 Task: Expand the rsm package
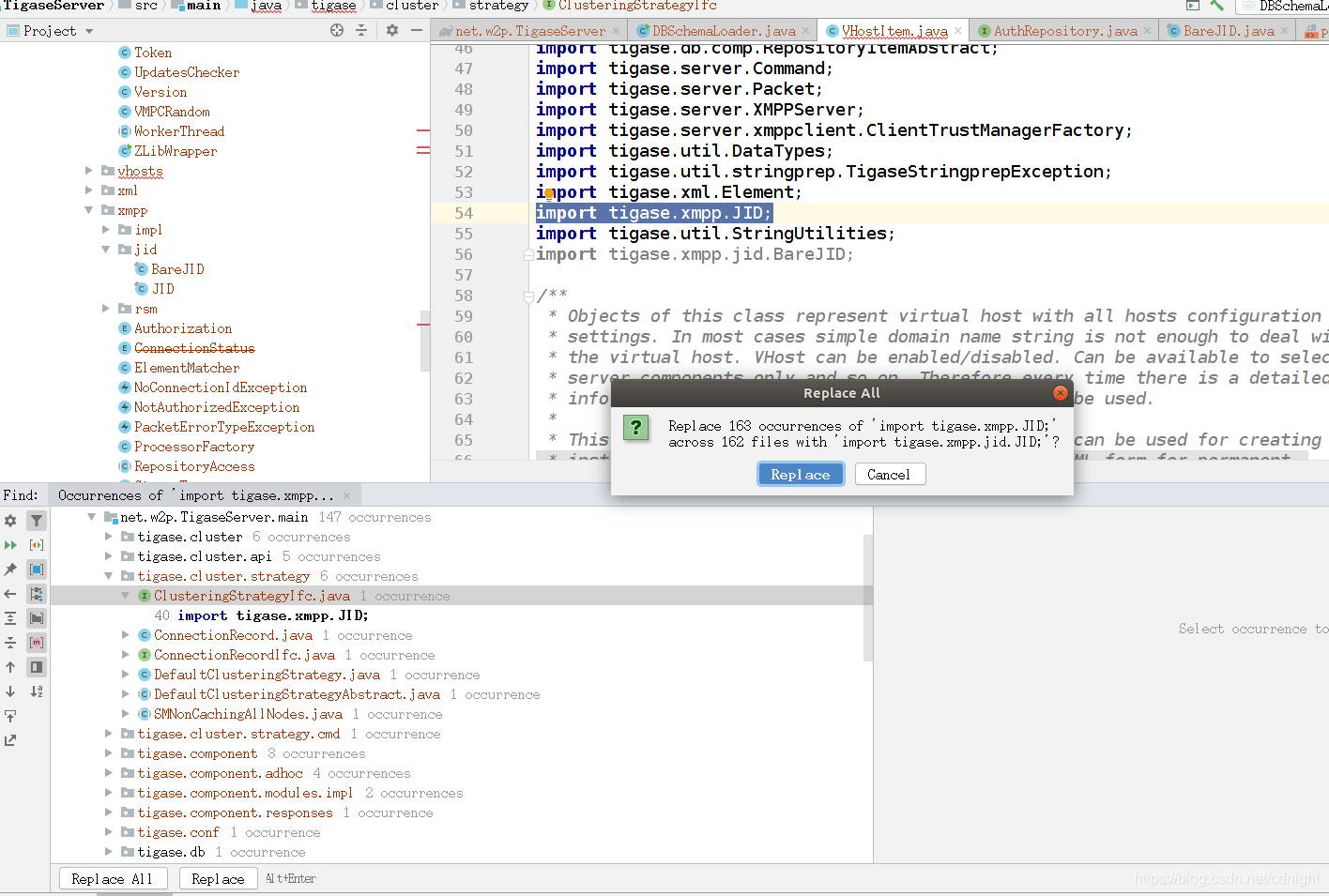click(106, 309)
